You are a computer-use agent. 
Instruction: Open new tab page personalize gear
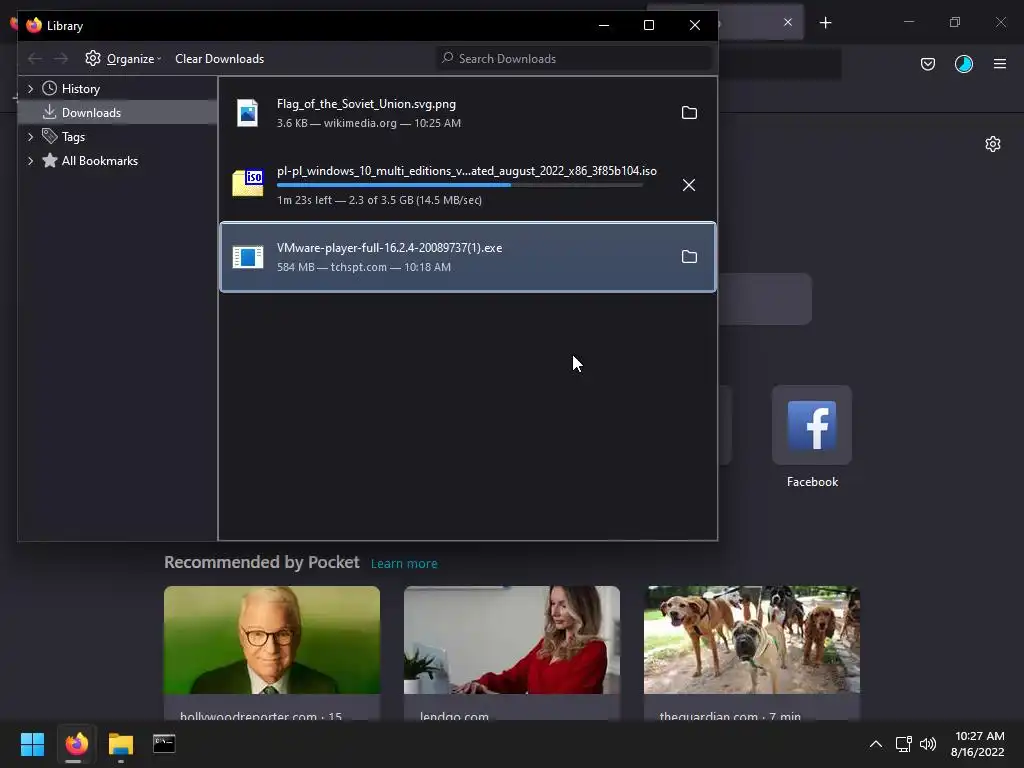click(x=993, y=144)
